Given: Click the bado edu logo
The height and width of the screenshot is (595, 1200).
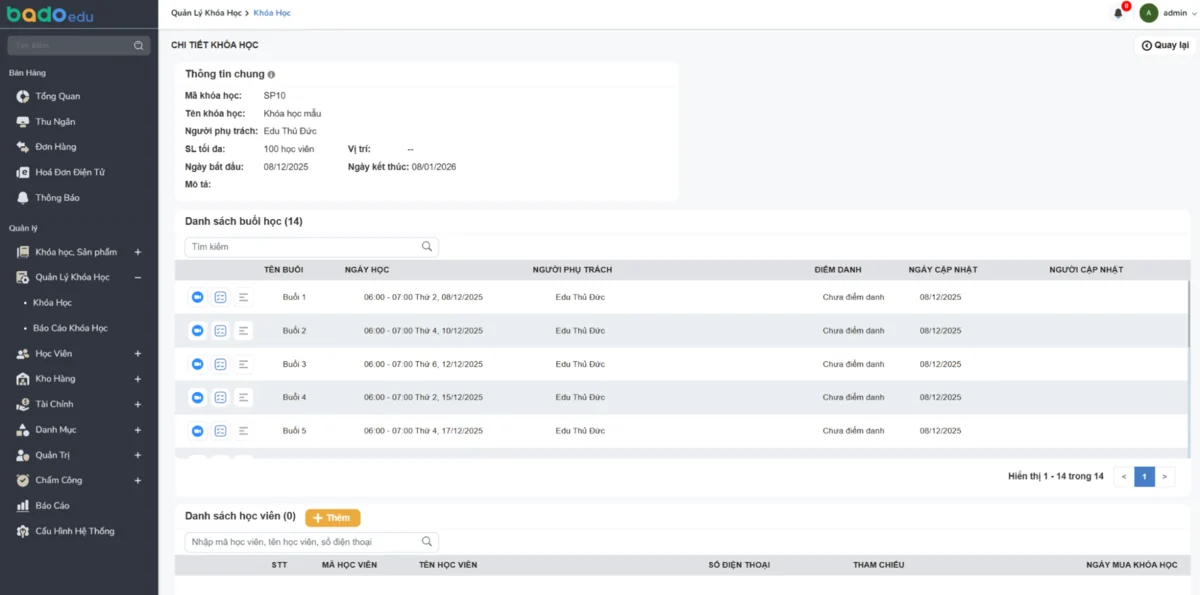Looking at the screenshot, I should pos(52,14).
